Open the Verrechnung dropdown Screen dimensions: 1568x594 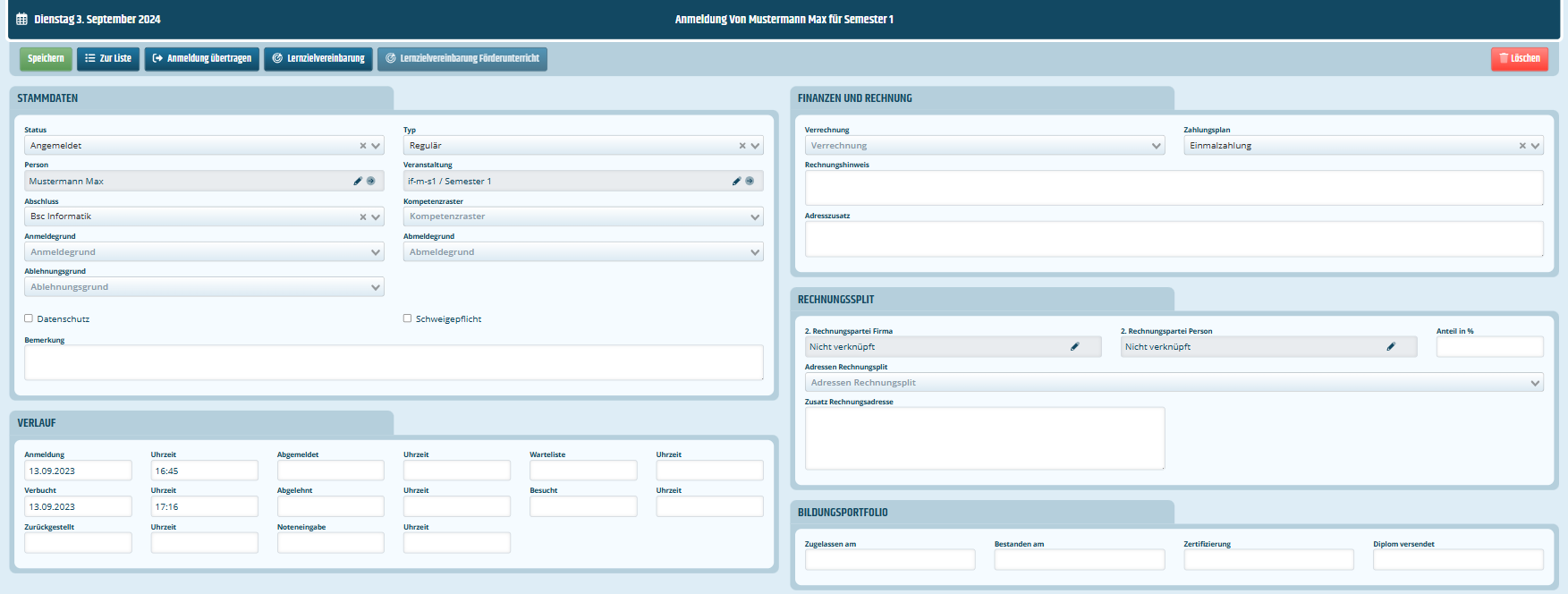point(985,146)
